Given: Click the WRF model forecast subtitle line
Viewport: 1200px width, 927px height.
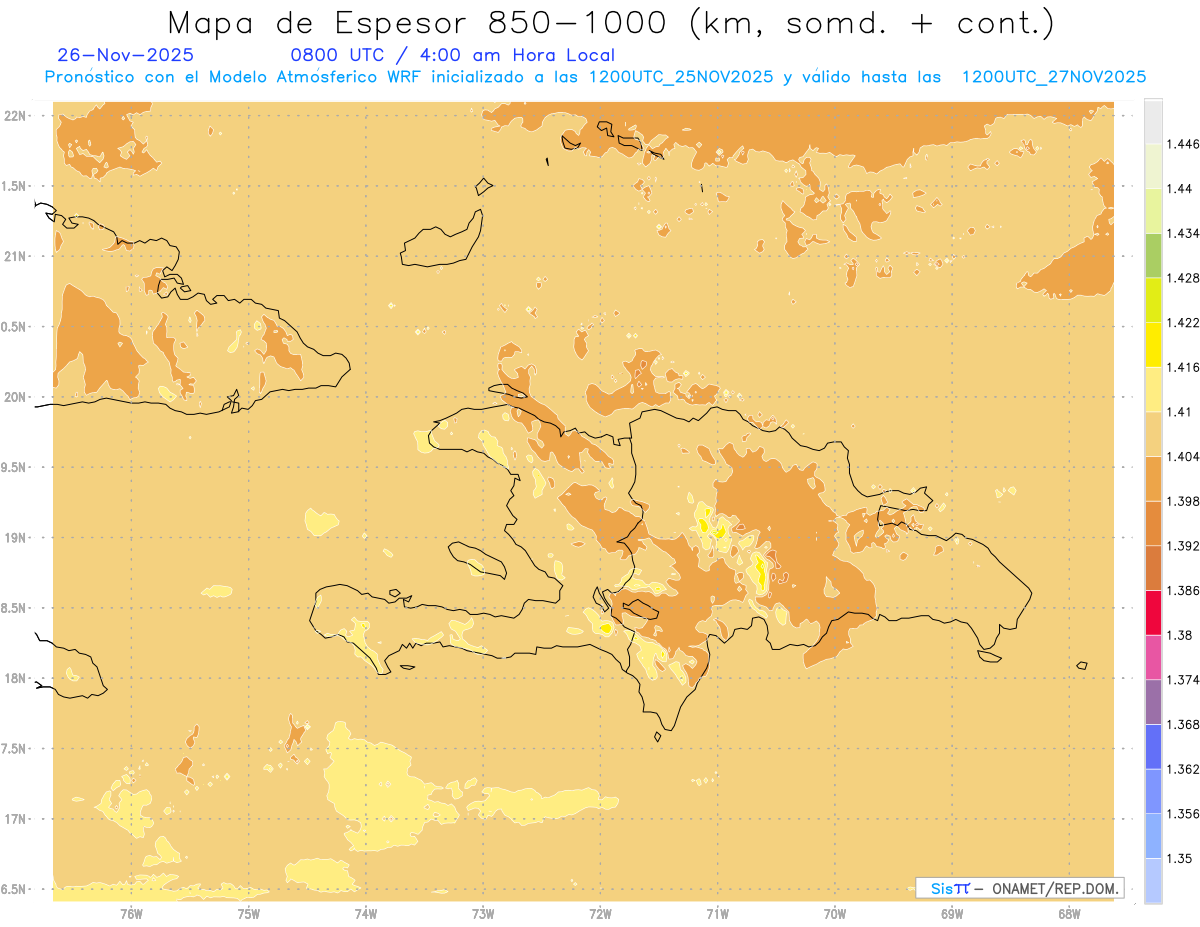Looking at the screenshot, I should pos(595,77).
